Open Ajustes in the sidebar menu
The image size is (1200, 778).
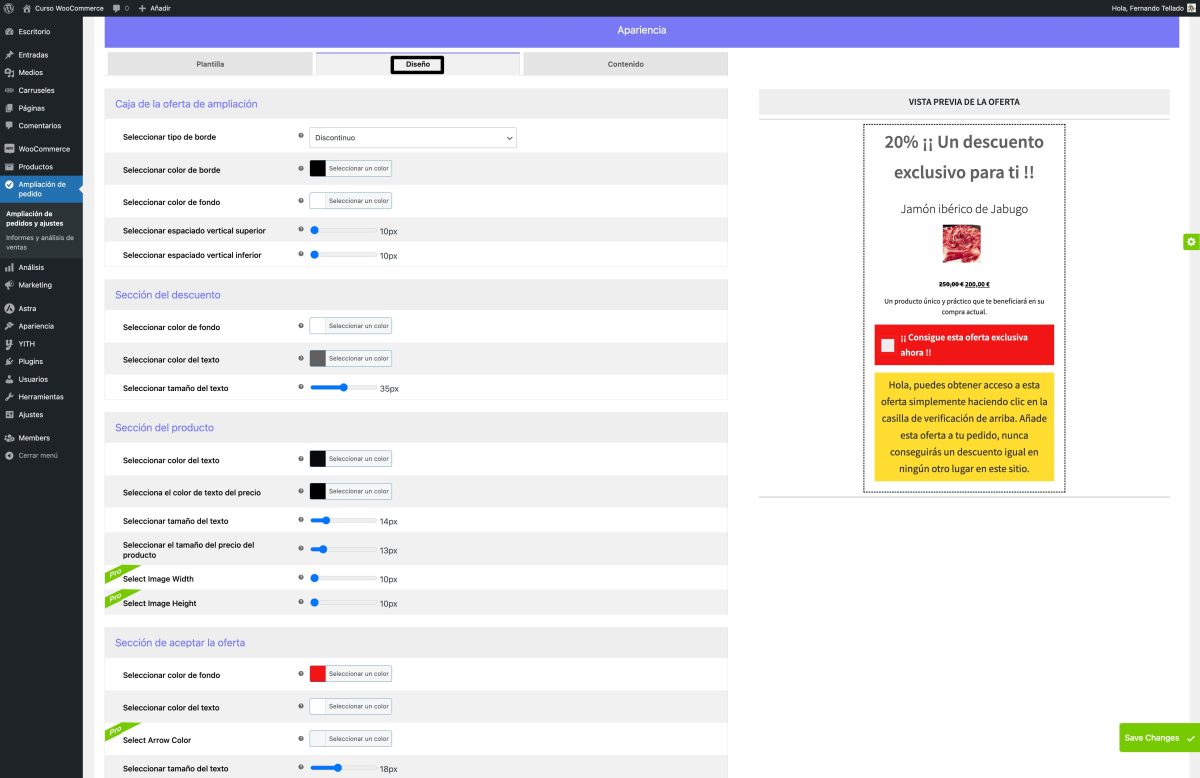(30, 415)
